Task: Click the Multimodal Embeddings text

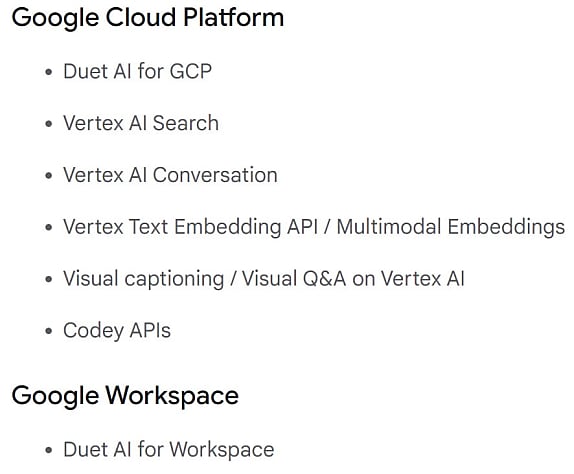Action: [451, 227]
